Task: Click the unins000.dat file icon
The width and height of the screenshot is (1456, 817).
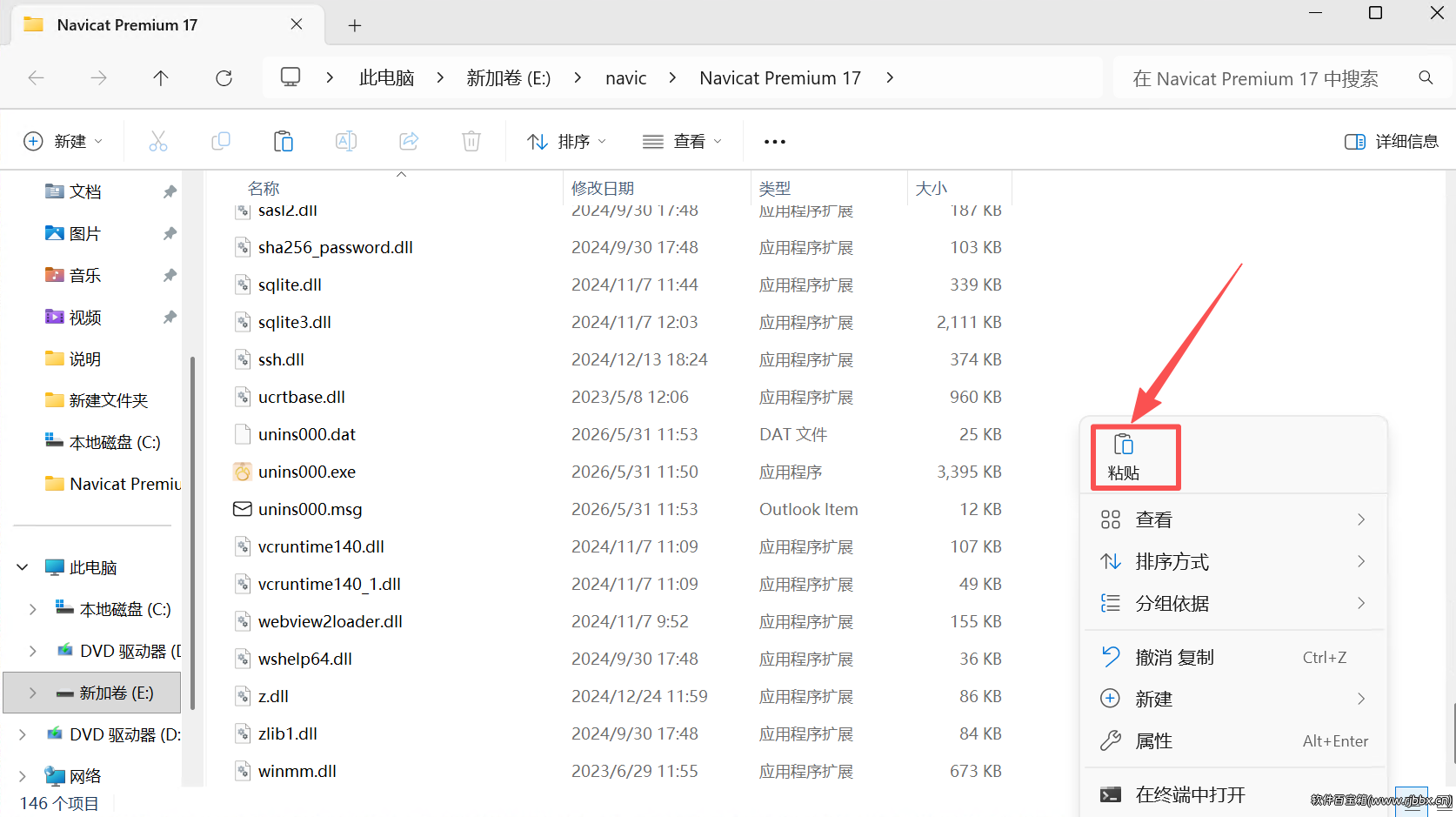Action: 243,434
